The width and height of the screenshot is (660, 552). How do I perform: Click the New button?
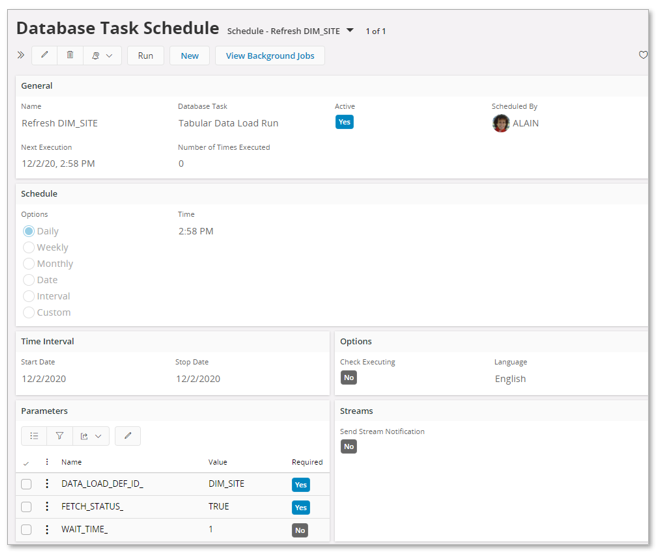189,56
